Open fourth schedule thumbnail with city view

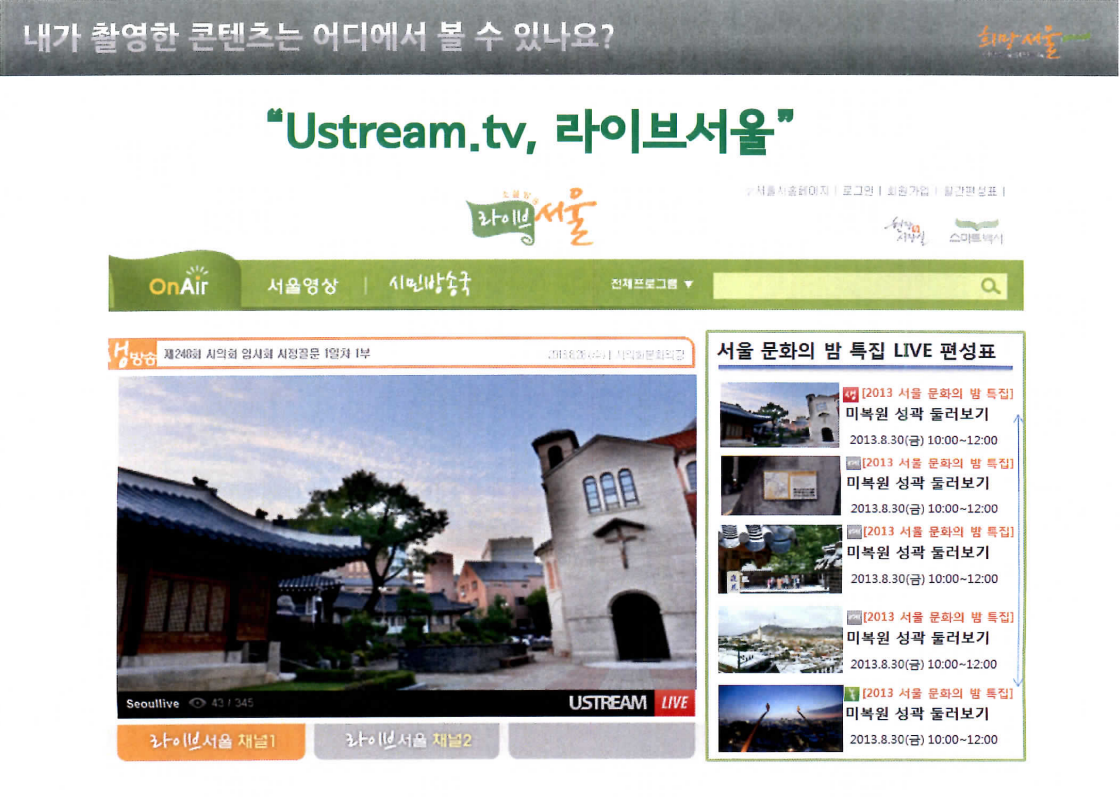[x=780, y=640]
